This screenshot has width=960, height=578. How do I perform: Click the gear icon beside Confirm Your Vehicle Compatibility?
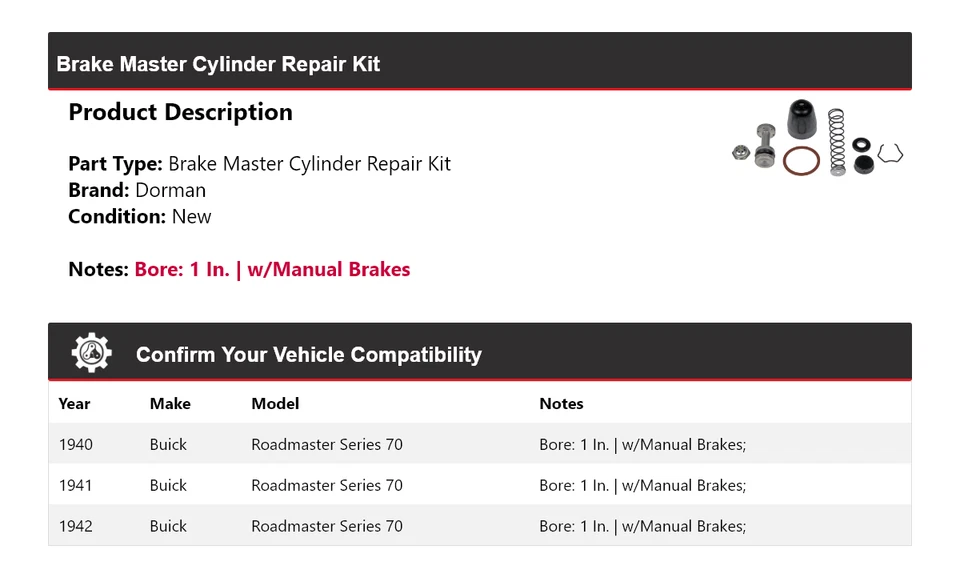(91, 353)
